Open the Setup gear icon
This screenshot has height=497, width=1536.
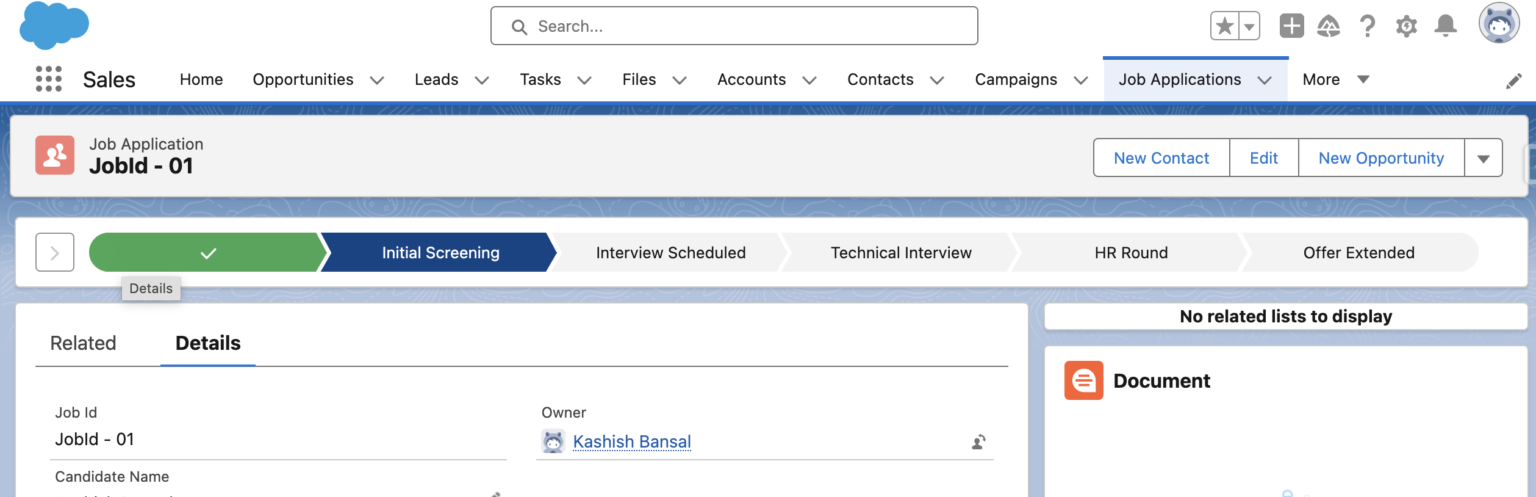click(x=1406, y=26)
